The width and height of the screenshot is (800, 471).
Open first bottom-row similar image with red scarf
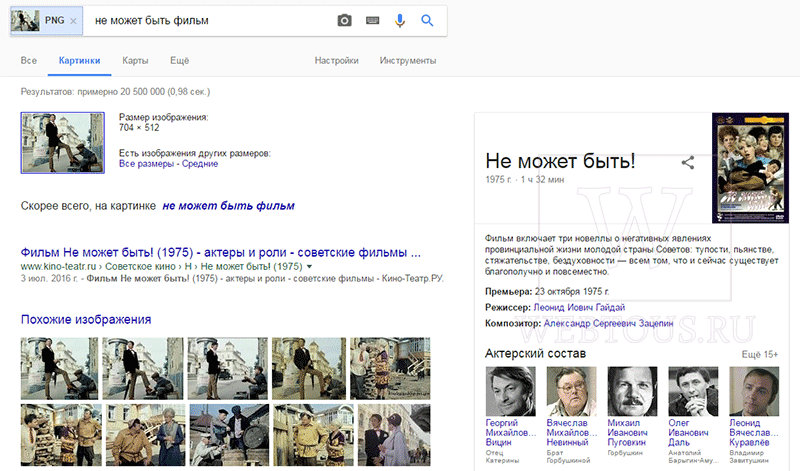coord(61,435)
